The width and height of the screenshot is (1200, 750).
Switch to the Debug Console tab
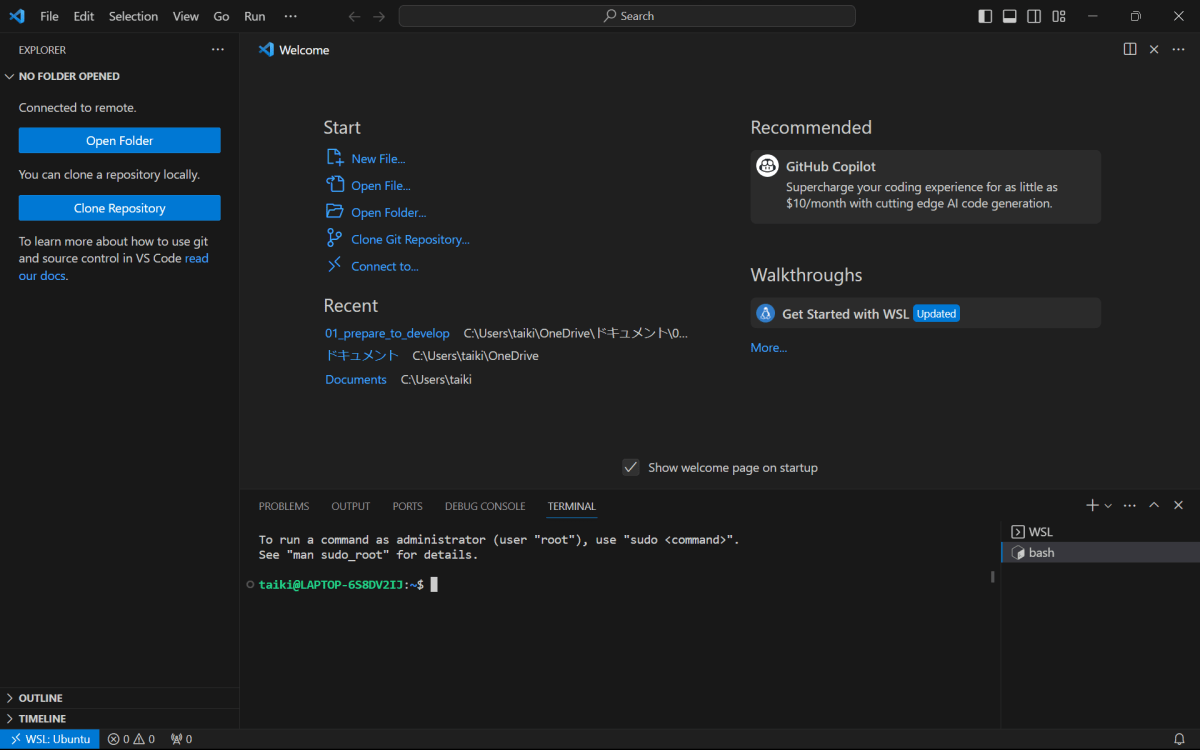(x=485, y=506)
